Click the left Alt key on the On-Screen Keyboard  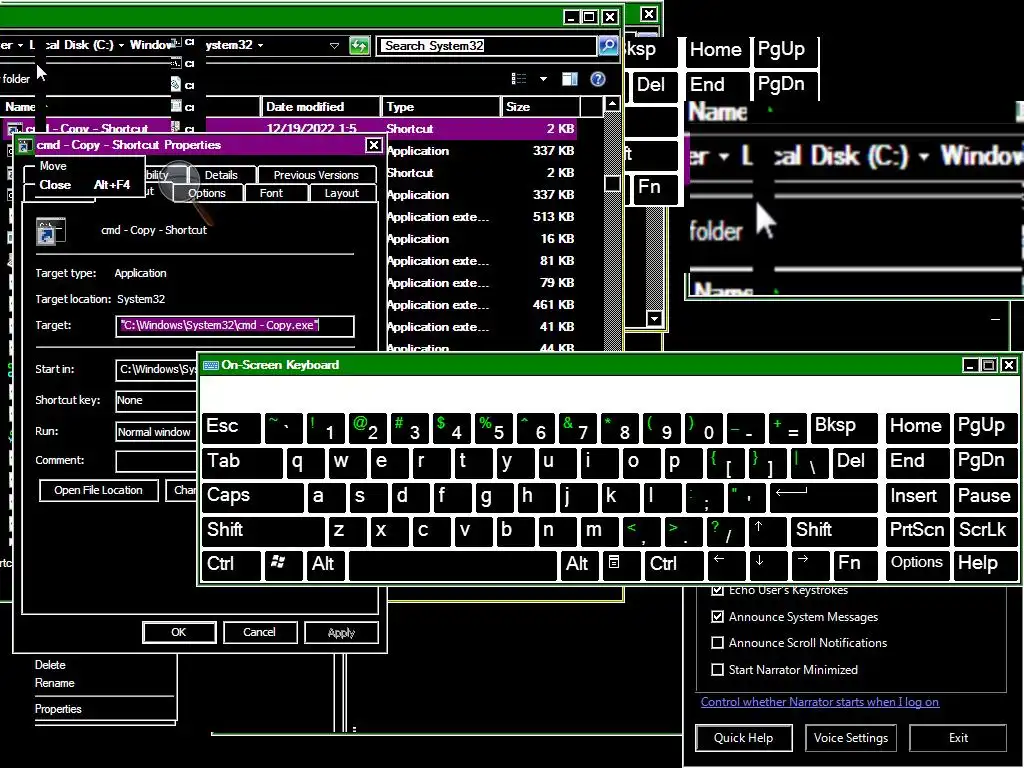[325, 564]
